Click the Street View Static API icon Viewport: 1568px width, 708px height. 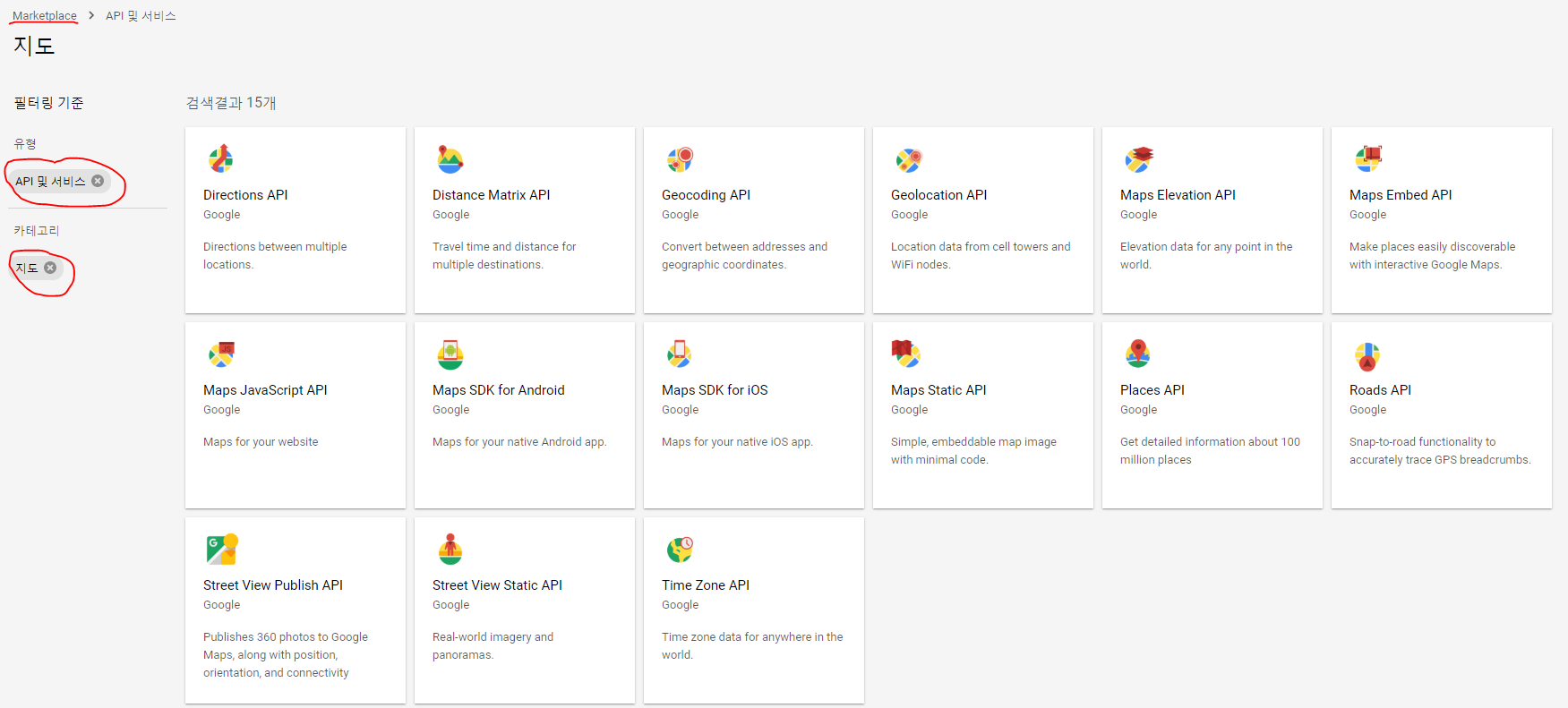click(450, 549)
